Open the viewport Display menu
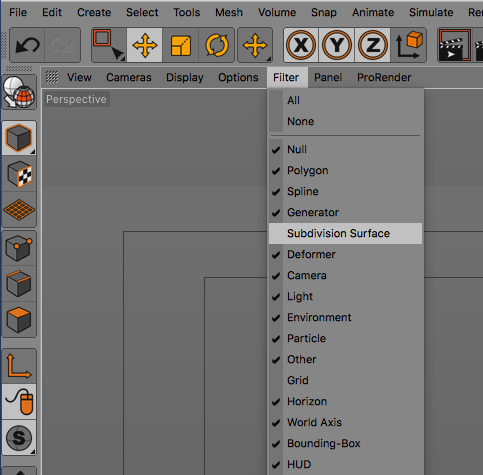 point(185,77)
